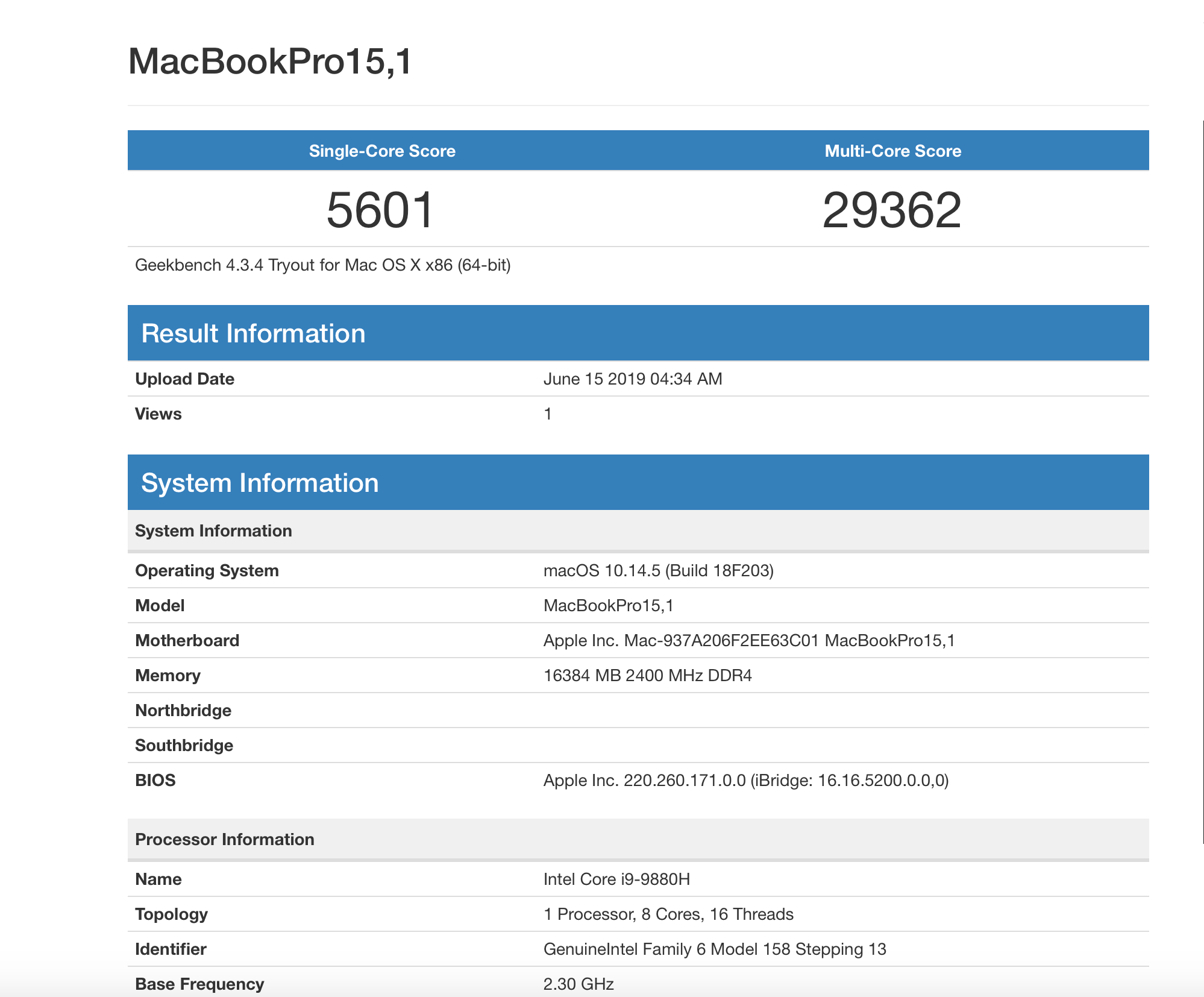The height and width of the screenshot is (997, 1204).
Task: Click the blue System Information section header
Action: coord(638,482)
